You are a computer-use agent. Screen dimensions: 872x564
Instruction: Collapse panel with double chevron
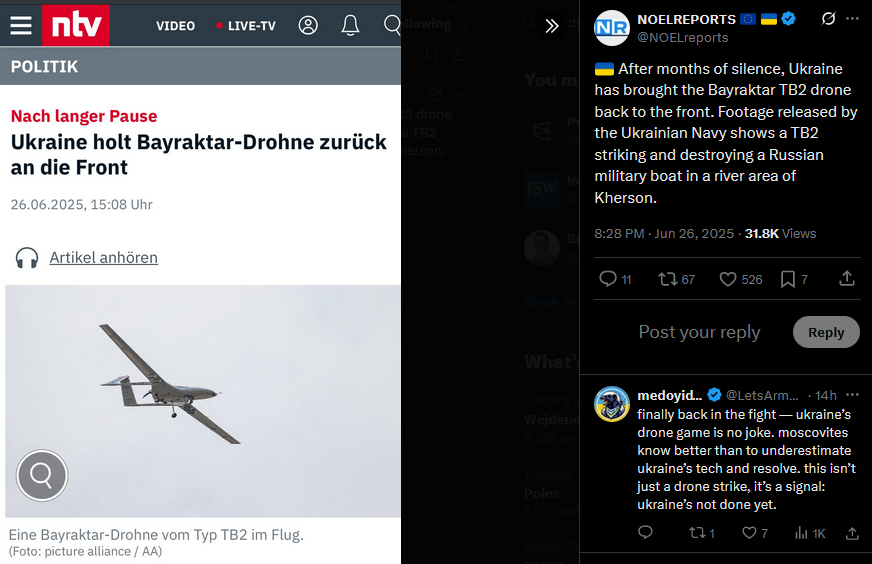pos(551,26)
